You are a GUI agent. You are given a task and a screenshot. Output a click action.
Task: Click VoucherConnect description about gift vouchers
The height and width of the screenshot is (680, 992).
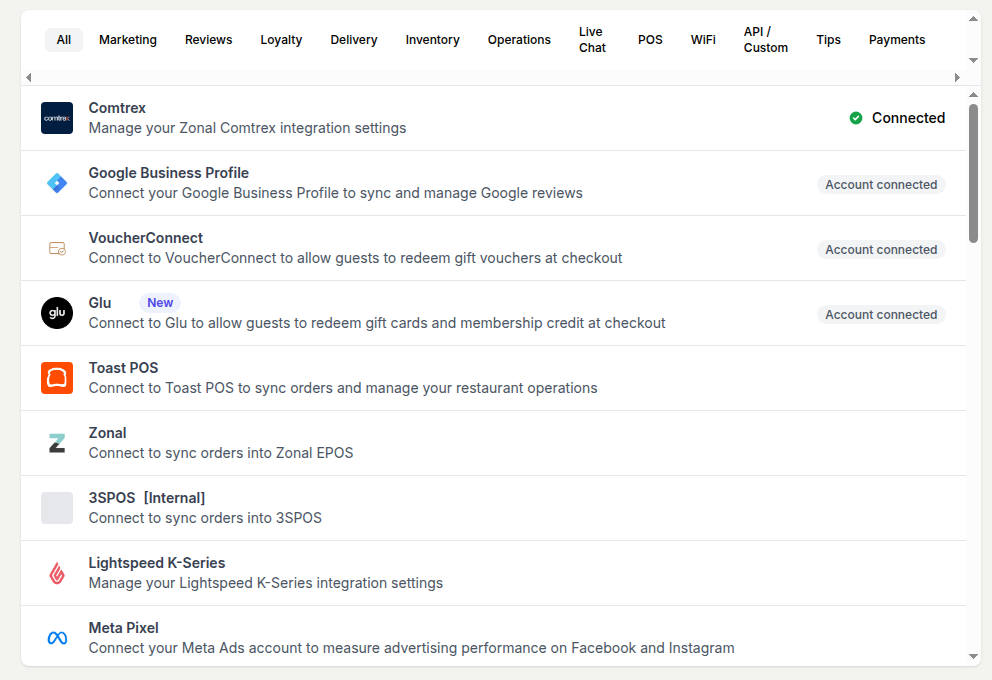[x=356, y=259]
